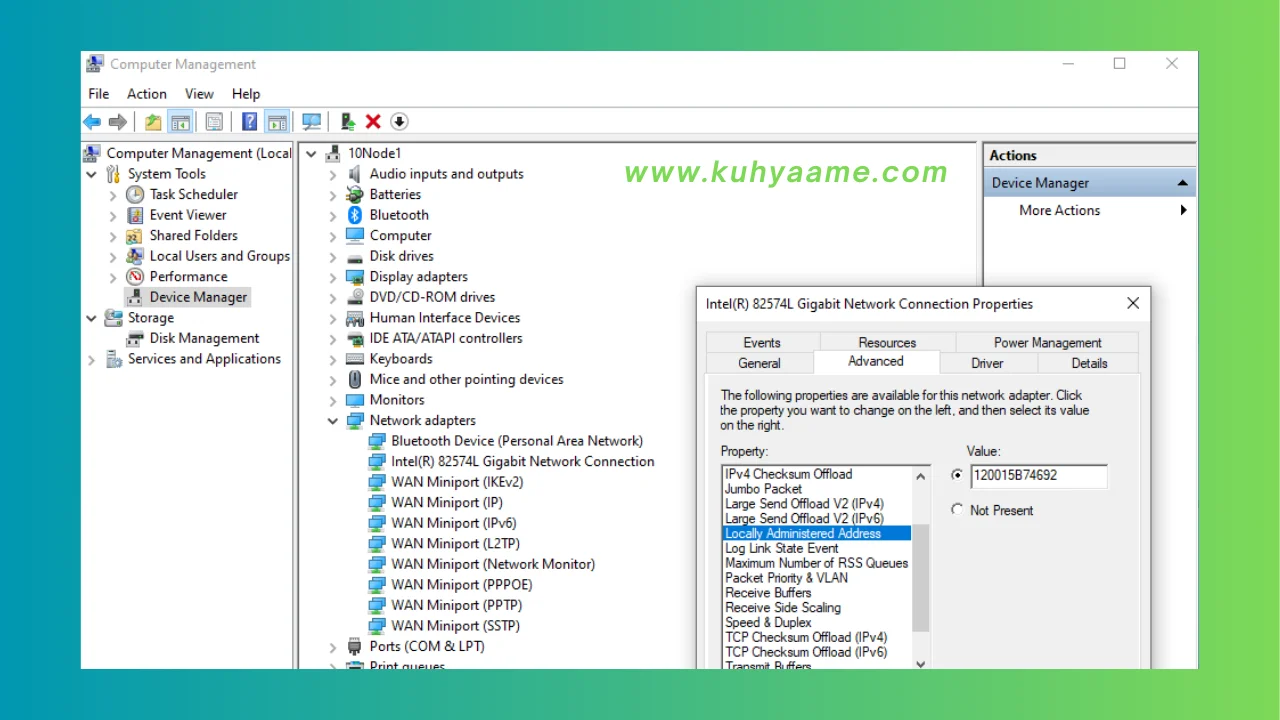The width and height of the screenshot is (1280, 720).
Task: Select Performance in console tree
Action: 189,277
